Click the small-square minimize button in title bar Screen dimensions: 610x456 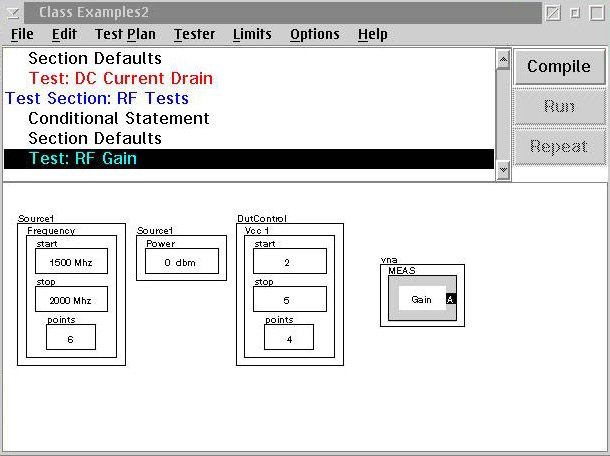575,13
